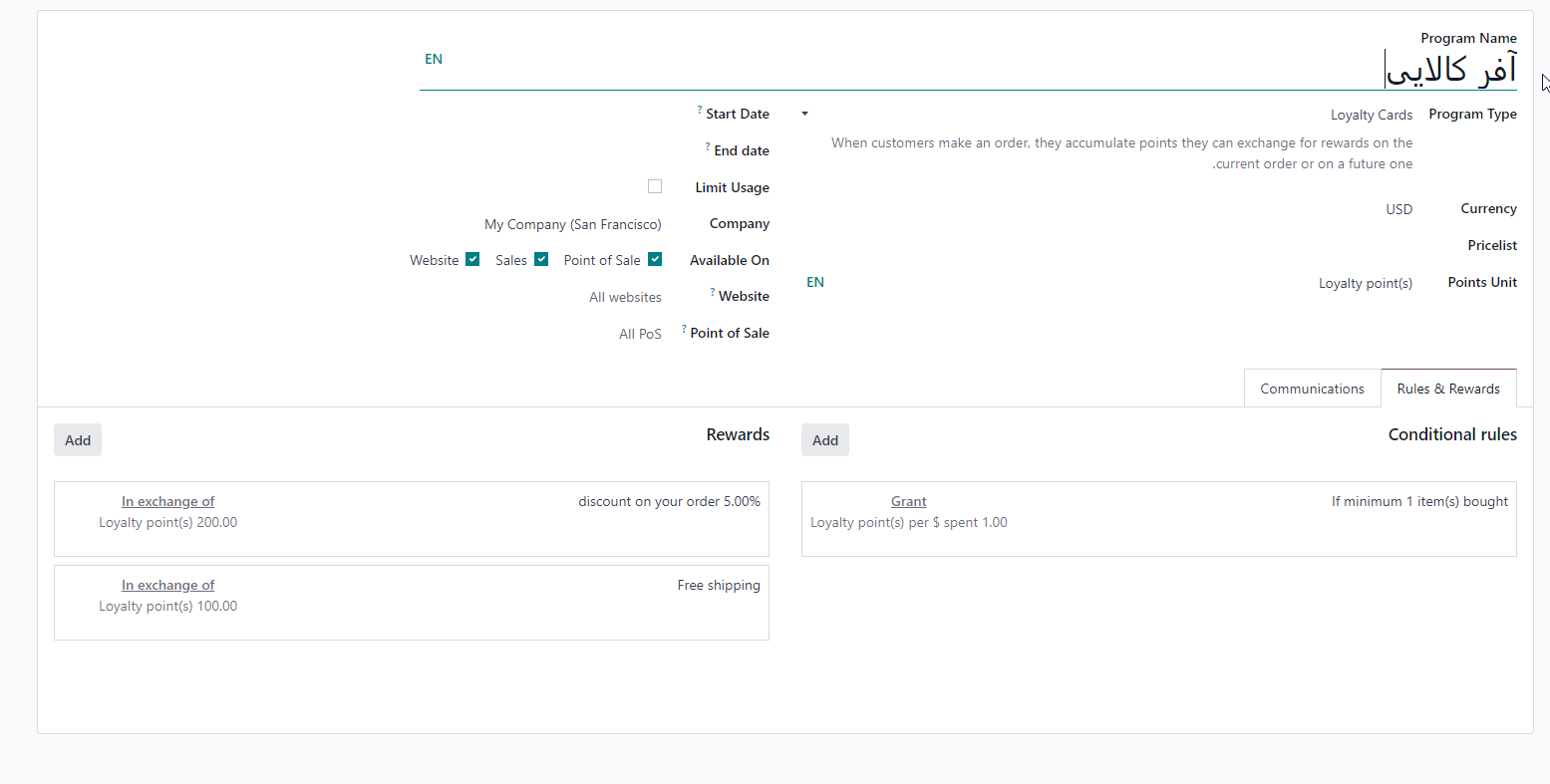Click the EN translate button for Points Unit
The height and width of the screenshot is (784, 1550).
(815, 283)
